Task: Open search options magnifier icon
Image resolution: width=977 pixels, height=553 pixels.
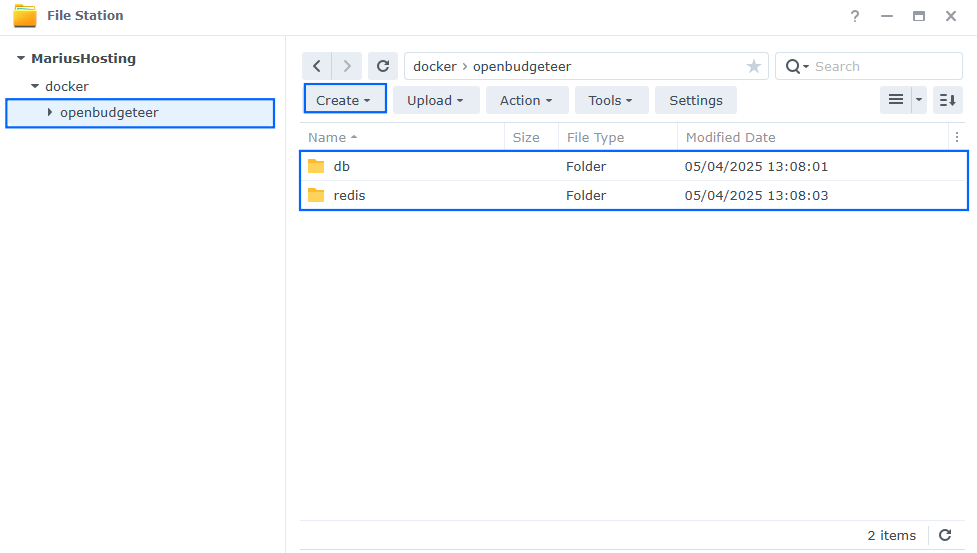Action: (796, 66)
